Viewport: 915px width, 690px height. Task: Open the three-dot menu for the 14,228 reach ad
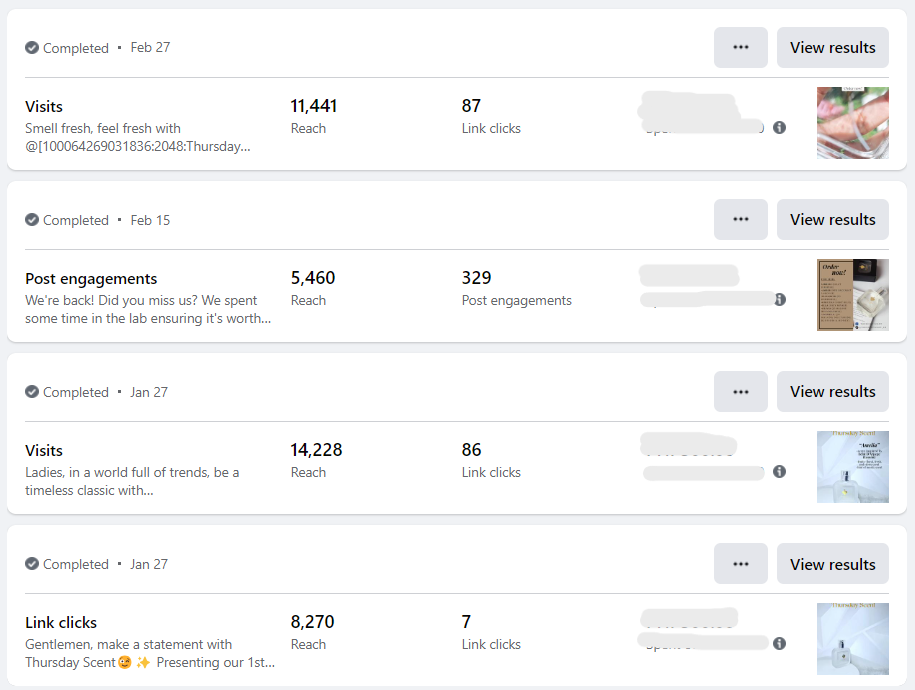click(741, 392)
